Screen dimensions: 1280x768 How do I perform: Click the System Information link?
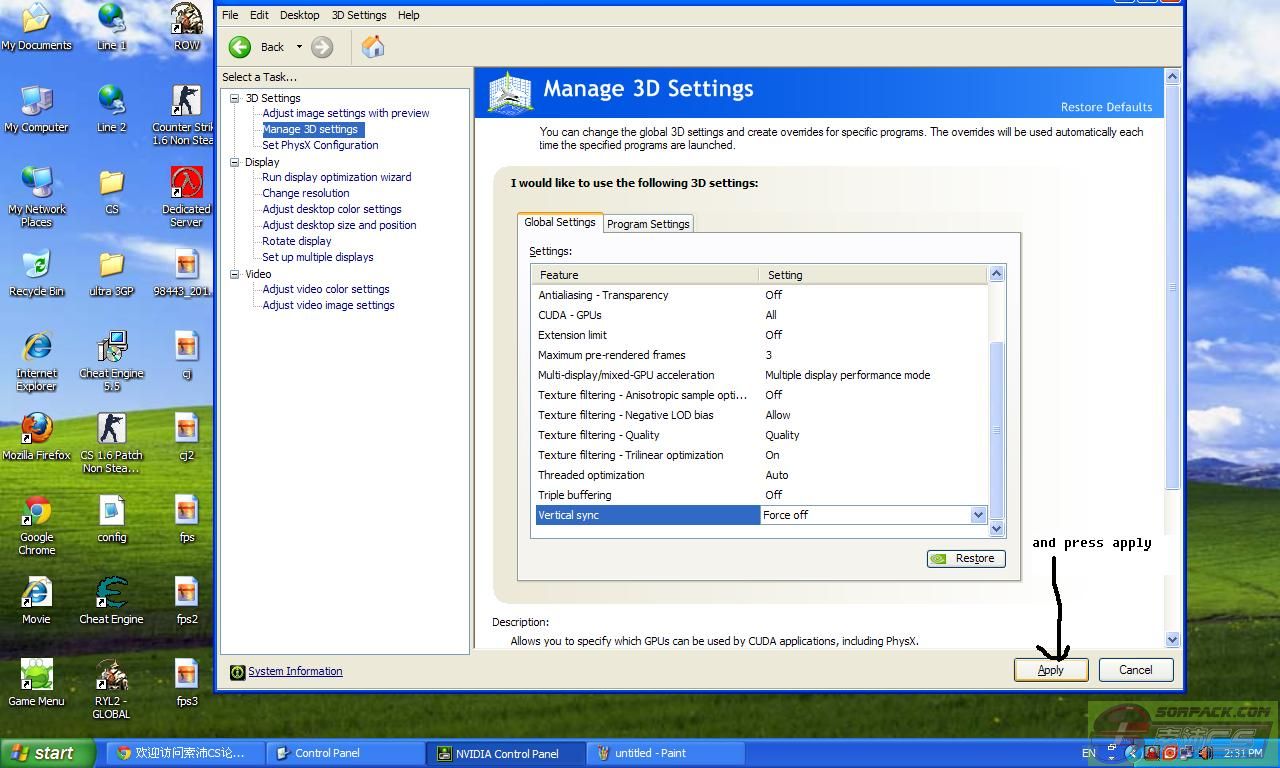295,671
